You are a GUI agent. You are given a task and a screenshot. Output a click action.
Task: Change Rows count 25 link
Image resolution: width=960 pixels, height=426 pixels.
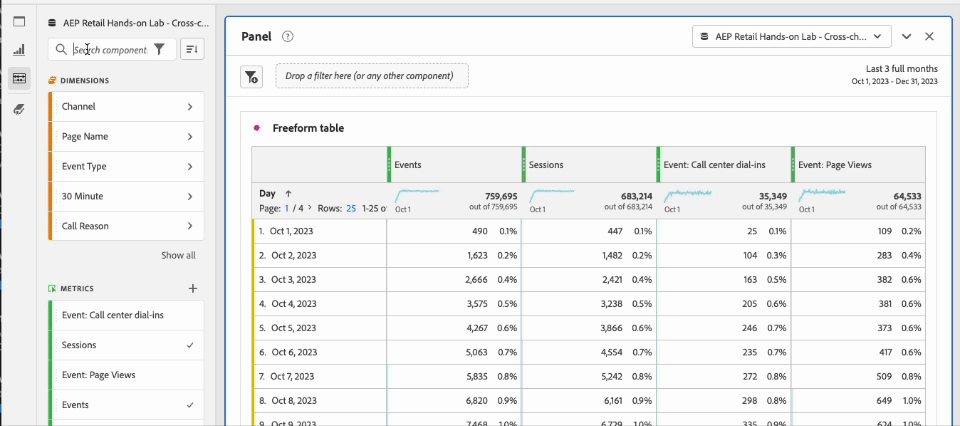tap(351, 208)
